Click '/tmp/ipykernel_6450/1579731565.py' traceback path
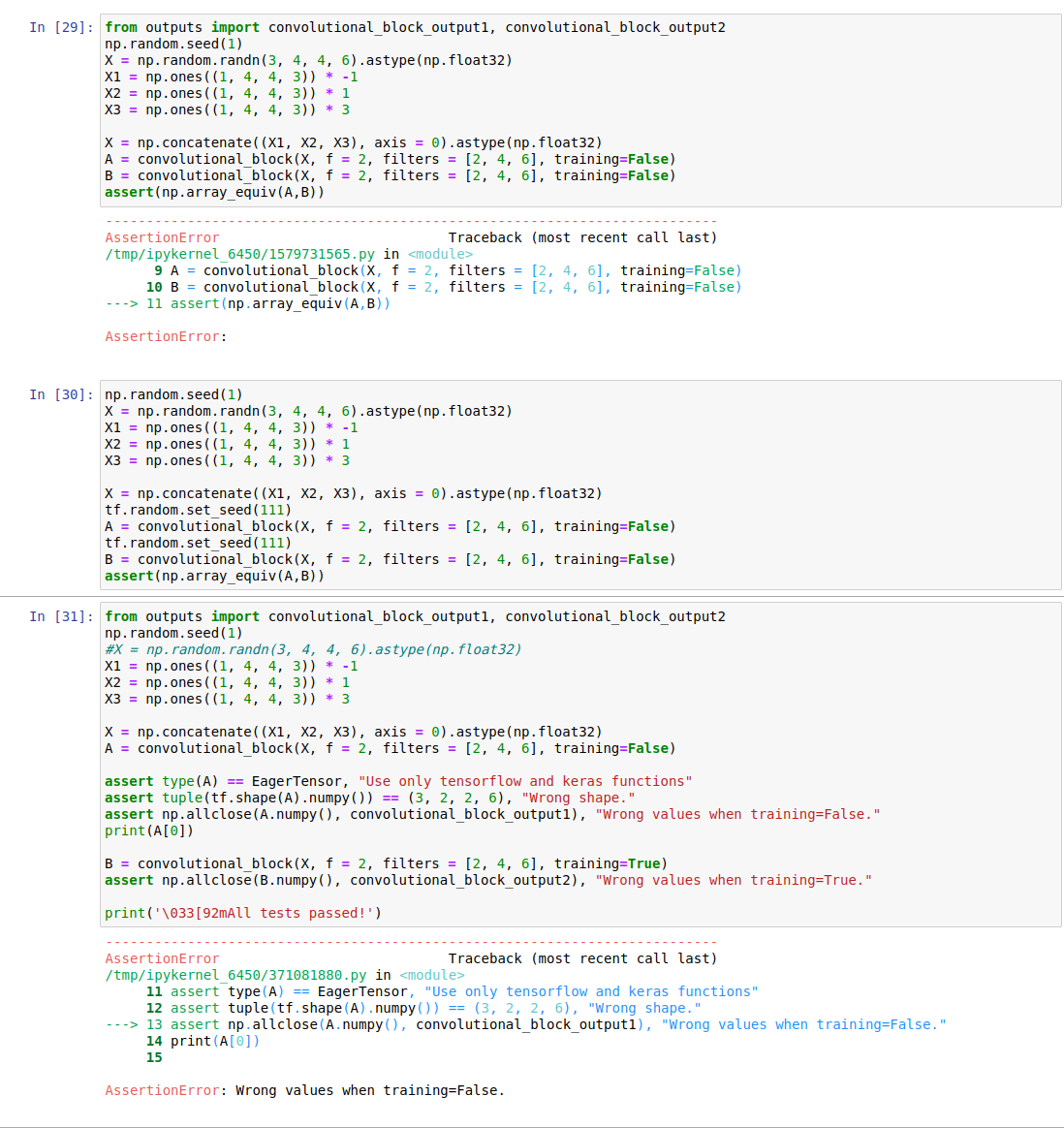This screenshot has height=1128, width=1064. click(x=239, y=254)
